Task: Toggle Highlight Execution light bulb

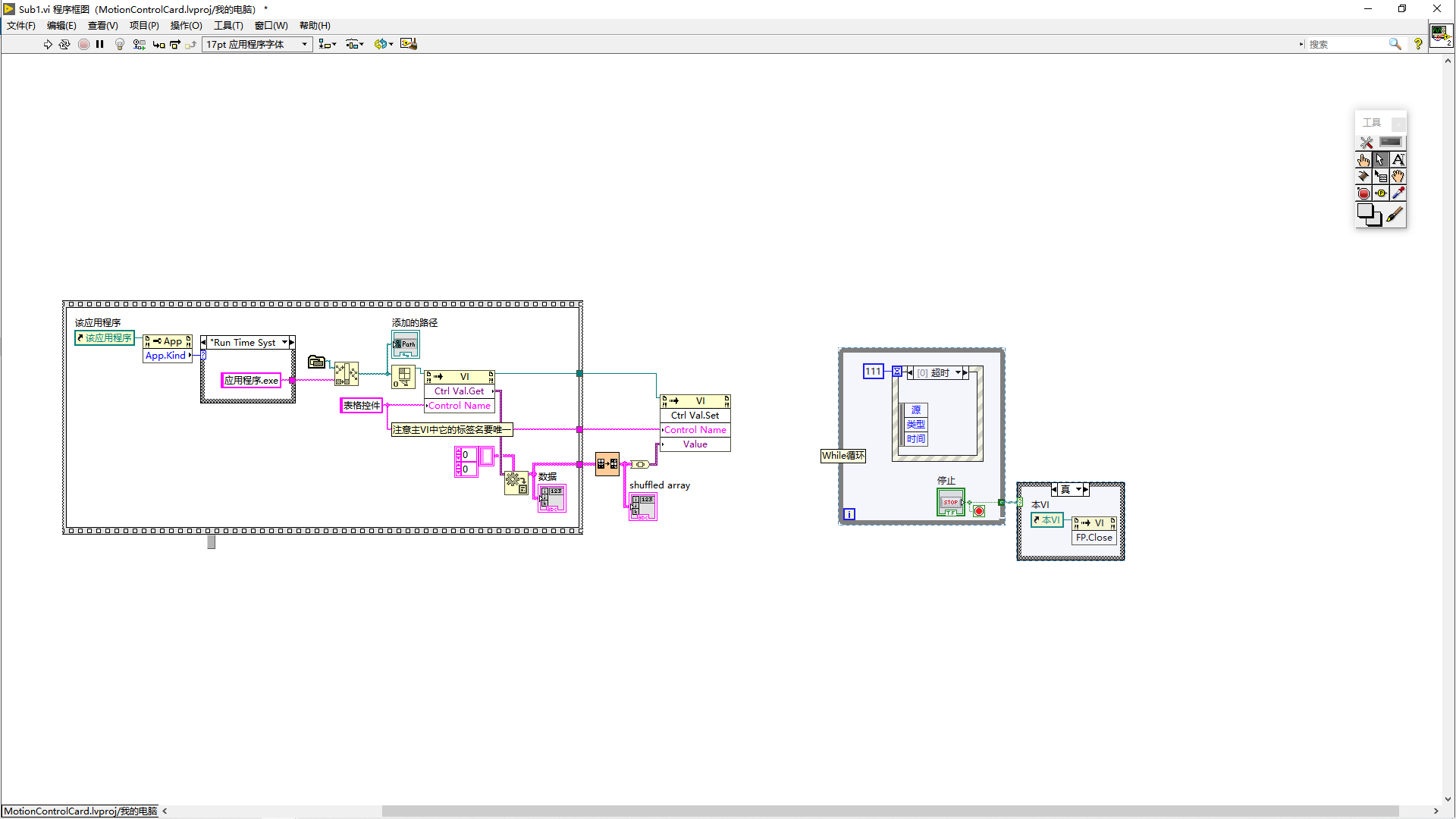Action: 119,44
